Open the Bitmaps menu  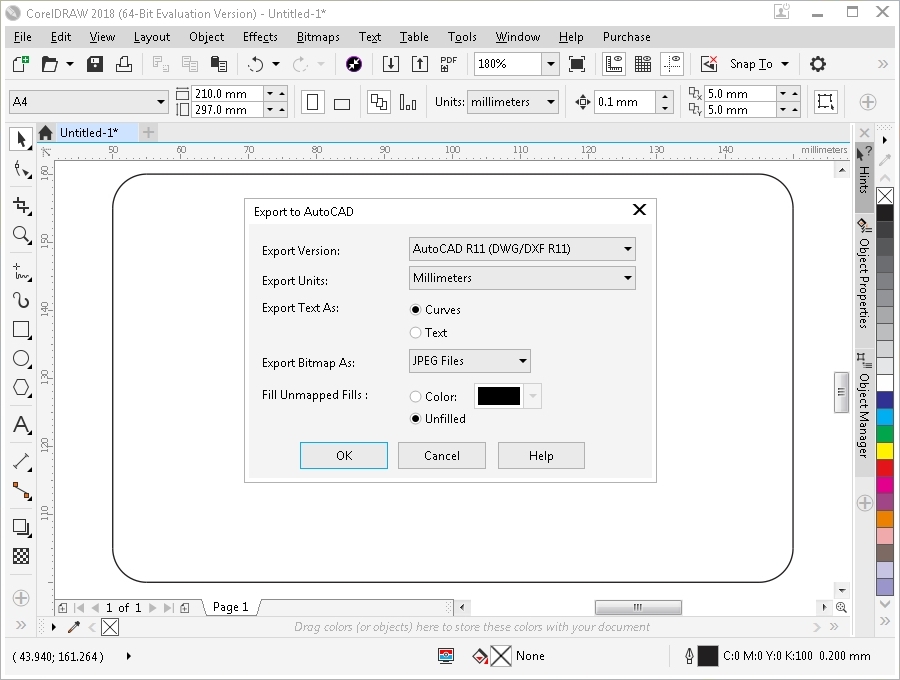tap(318, 37)
